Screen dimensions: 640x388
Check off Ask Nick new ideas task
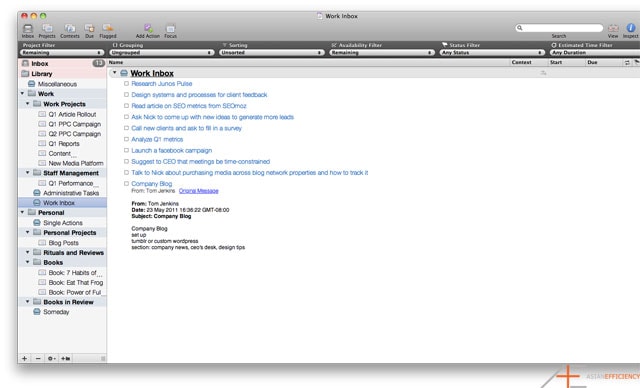[126, 117]
